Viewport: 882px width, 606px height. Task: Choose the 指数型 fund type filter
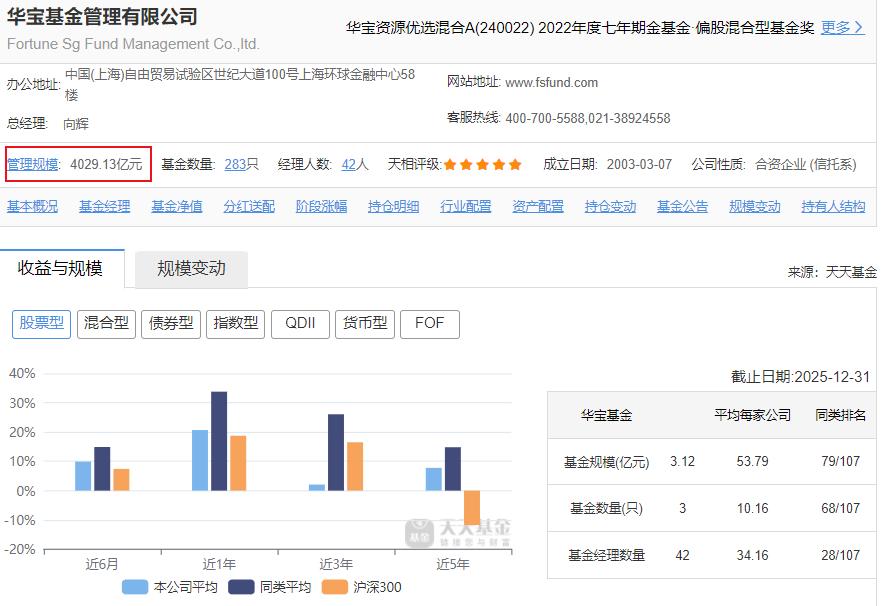pos(235,323)
